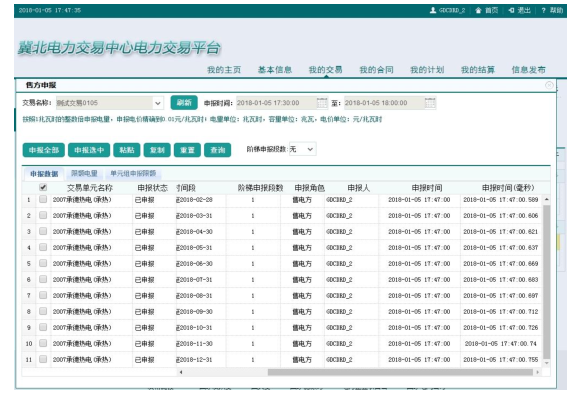579x396 pixels.
Task: Toggle the select-all header checkbox
Action: [x=43, y=187]
